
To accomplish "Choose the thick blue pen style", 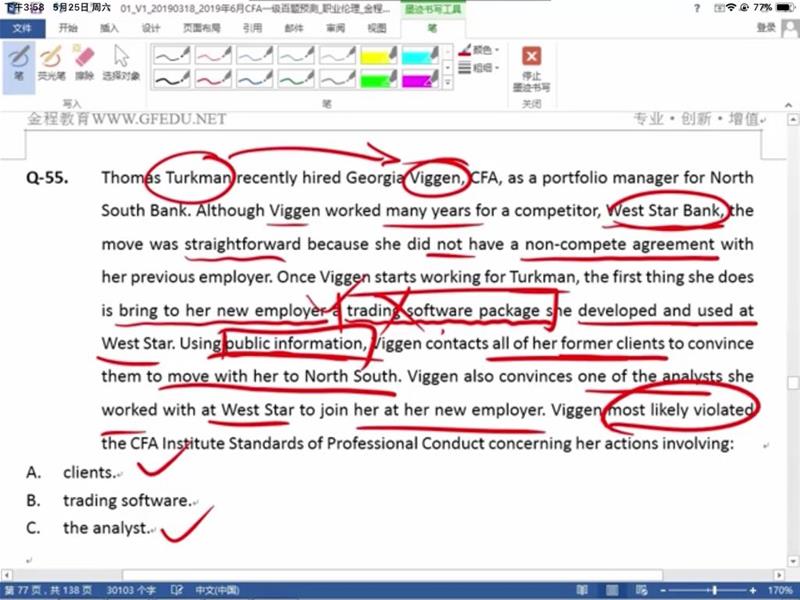I will (x=255, y=79).
